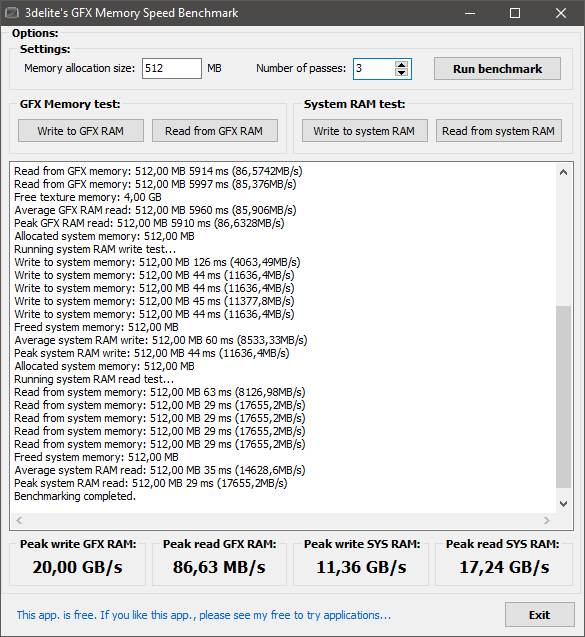Focus the Number of passes field

pyautogui.click(x=374, y=69)
